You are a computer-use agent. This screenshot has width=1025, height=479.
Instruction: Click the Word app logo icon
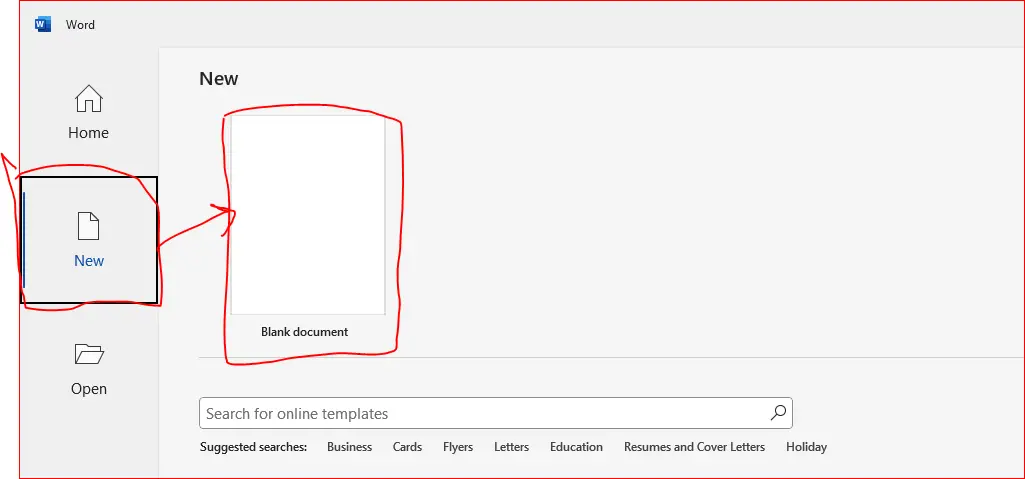[42, 25]
